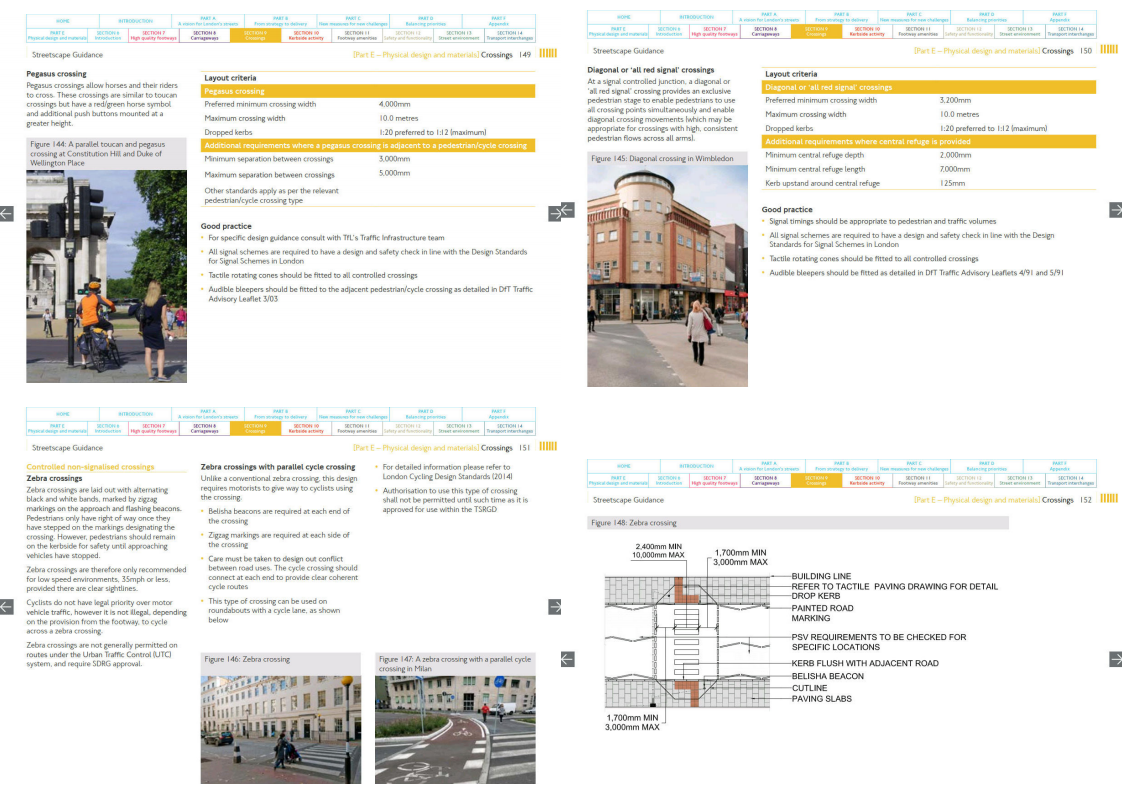Click 'Zebra crossings with parallel cycle crossing' heading

pyautogui.click(x=278, y=467)
